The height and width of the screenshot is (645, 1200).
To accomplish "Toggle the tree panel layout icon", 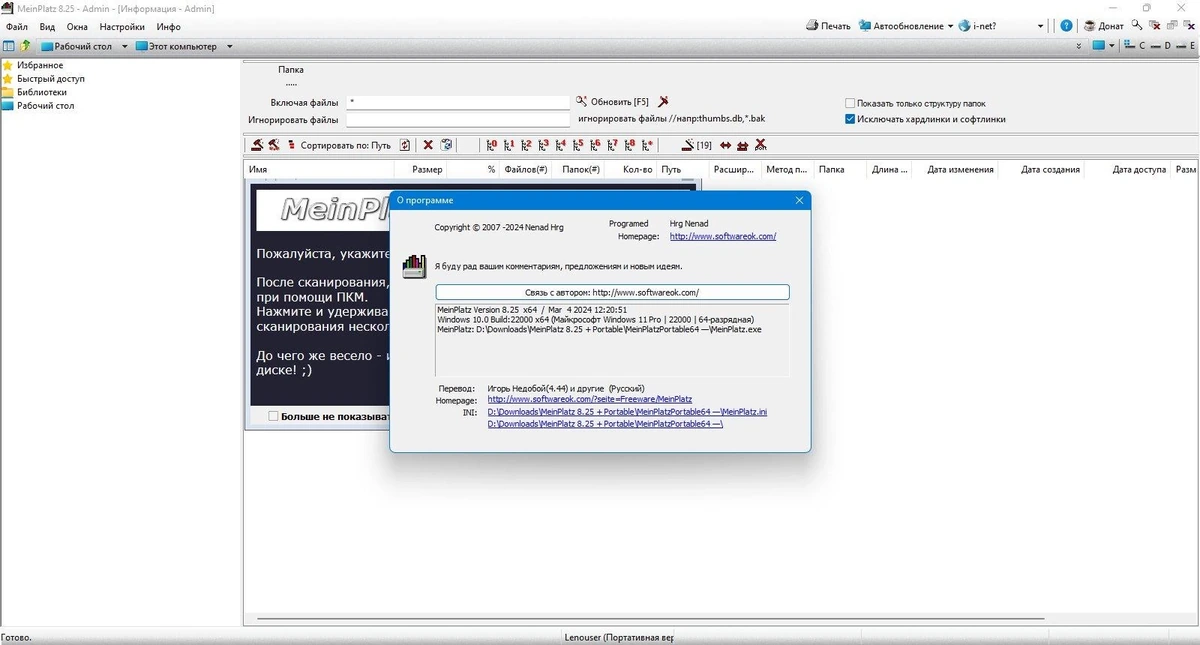I will tap(9, 46).
